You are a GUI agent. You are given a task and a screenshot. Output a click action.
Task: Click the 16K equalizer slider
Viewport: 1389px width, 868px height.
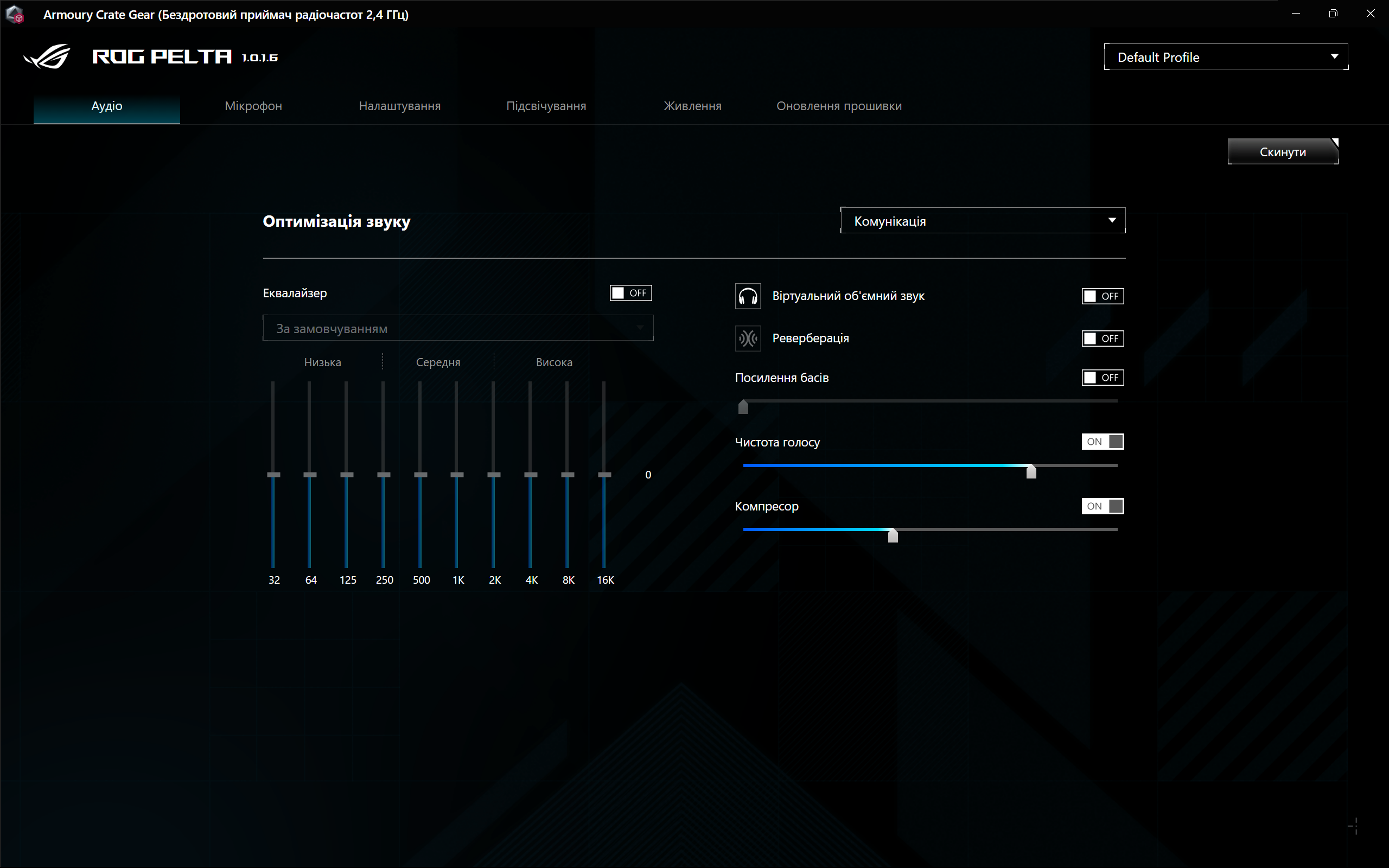tap(604, 475)
